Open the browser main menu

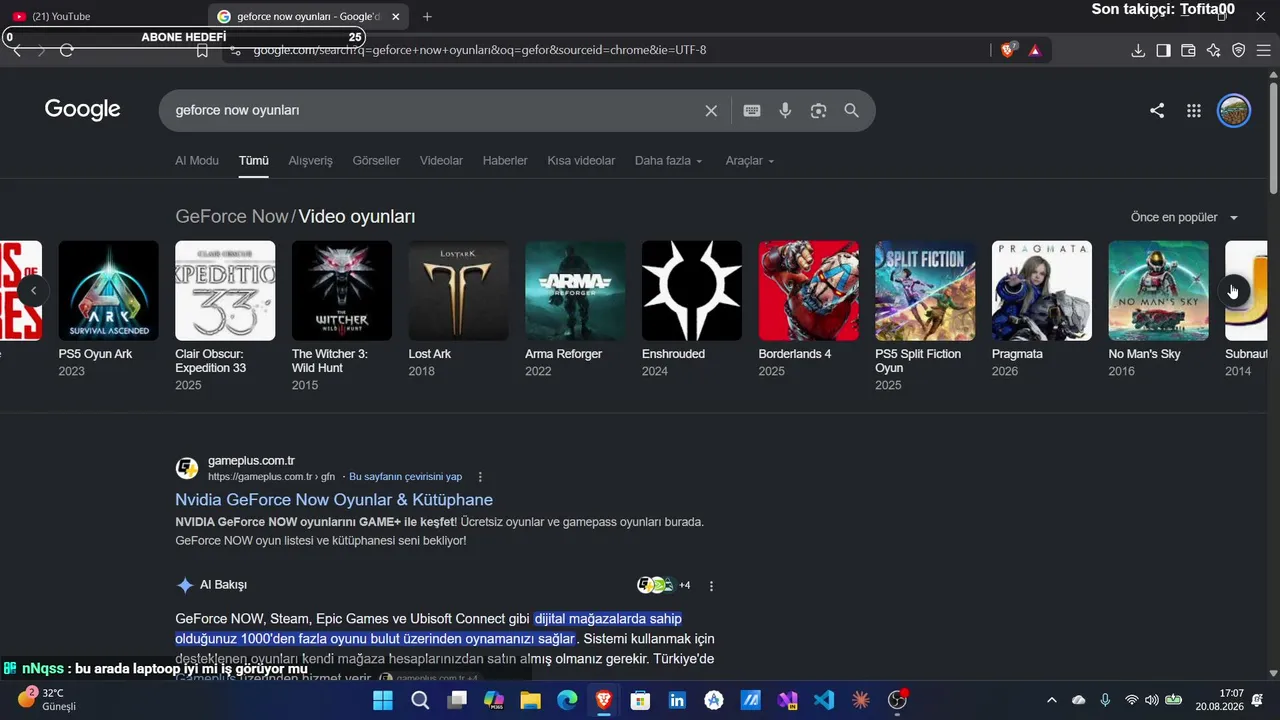(x=1263, y=50)
